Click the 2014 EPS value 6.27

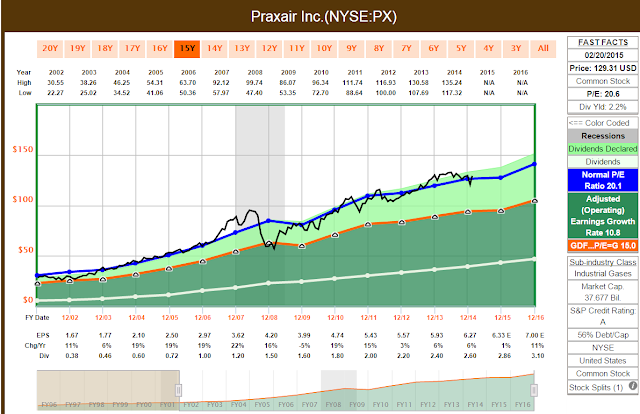coord(470,335)
